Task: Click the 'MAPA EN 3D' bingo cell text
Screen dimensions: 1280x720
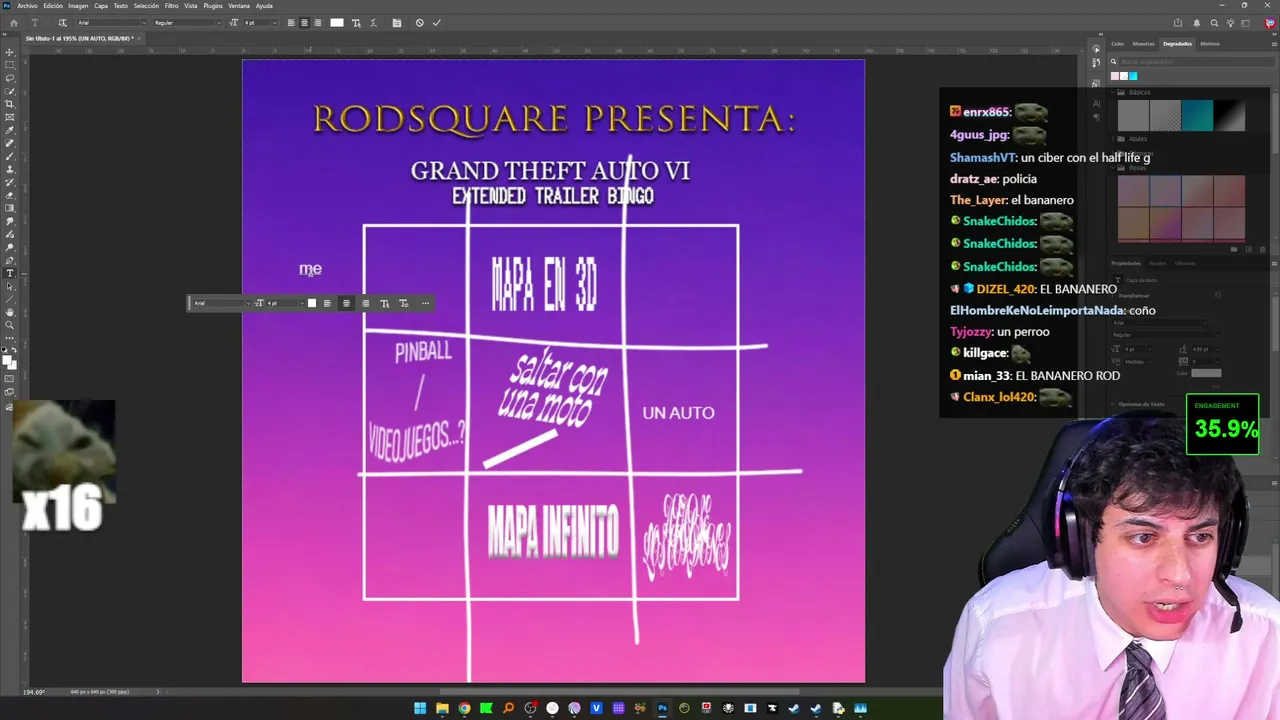Action: pyautogui.click(x=544, y=284)
